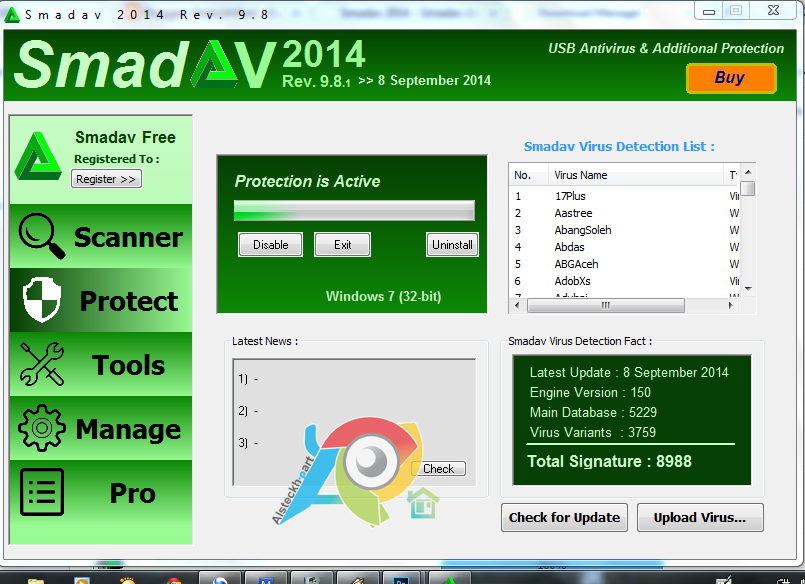
Task: Click the virus list scroll down arrow
Action: pos(749,288)
